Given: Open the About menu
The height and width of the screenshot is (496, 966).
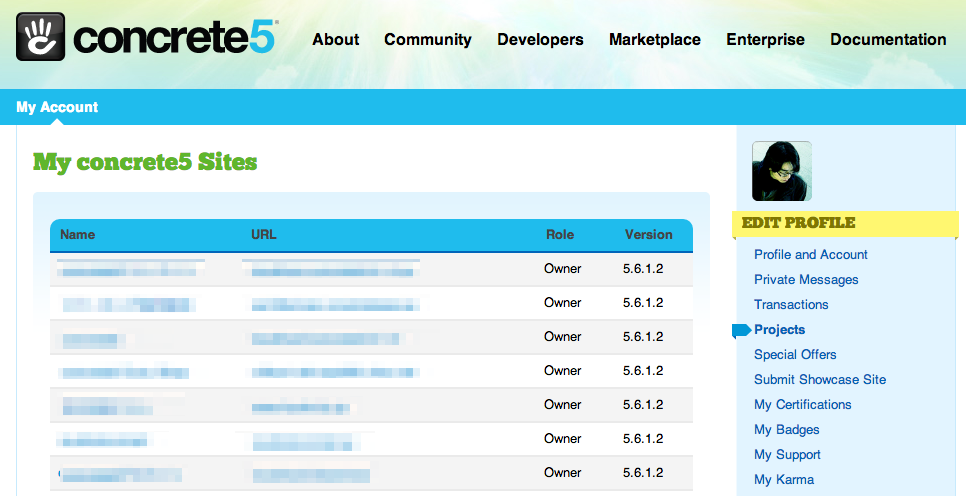Looking at the screenshot, I should tap(335, 40).
